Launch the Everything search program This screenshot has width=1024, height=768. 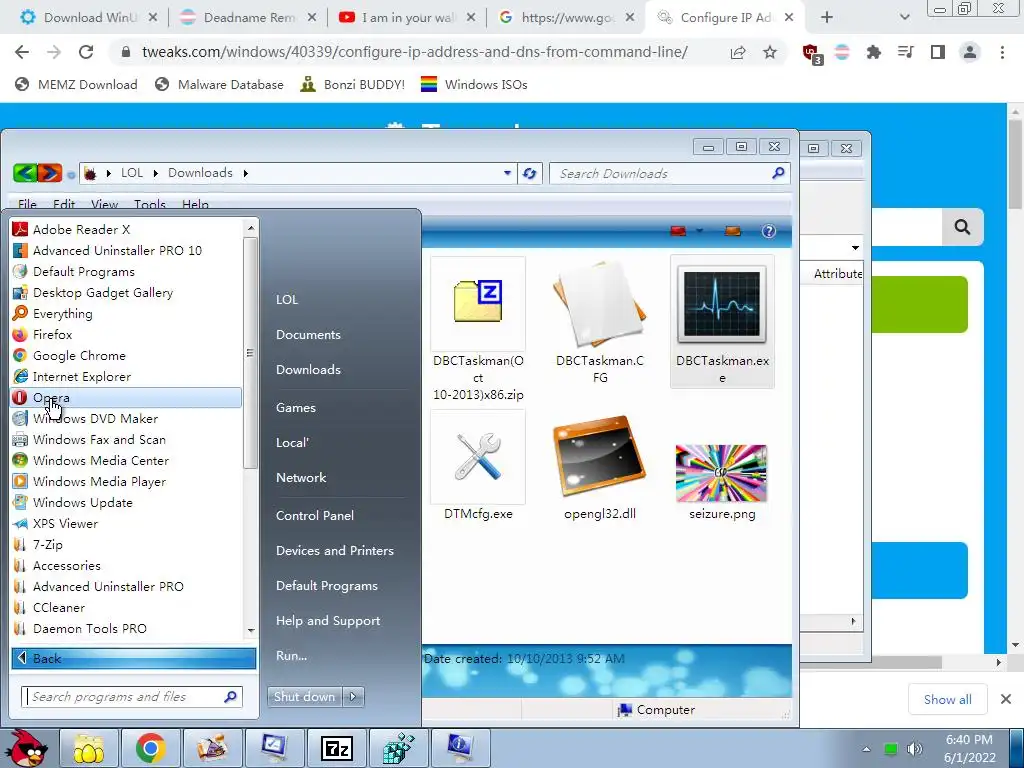[126, 313]
